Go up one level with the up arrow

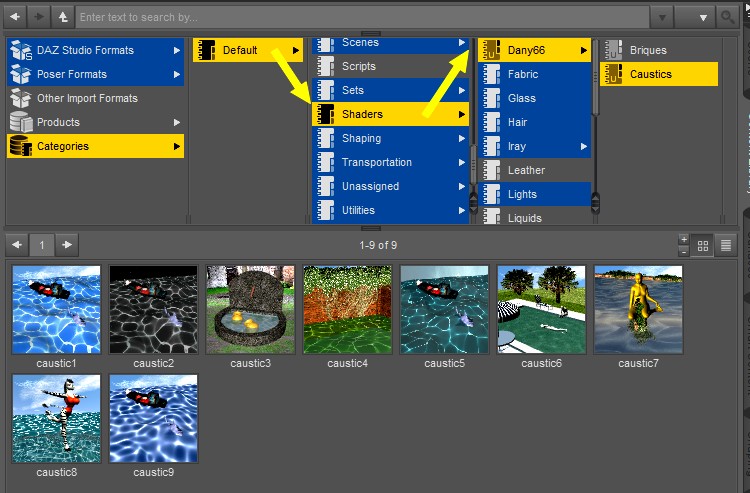63,17
